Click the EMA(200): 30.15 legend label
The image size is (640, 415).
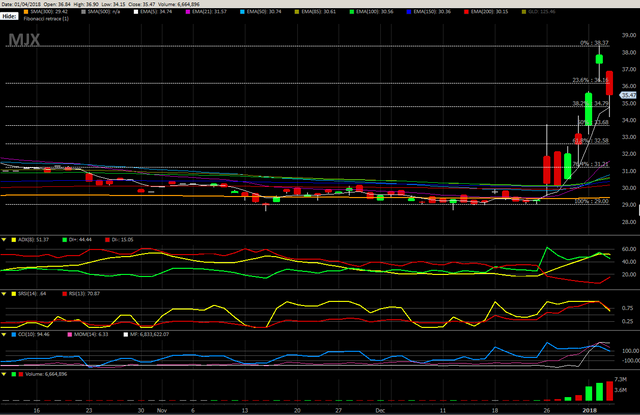[489, 12]
